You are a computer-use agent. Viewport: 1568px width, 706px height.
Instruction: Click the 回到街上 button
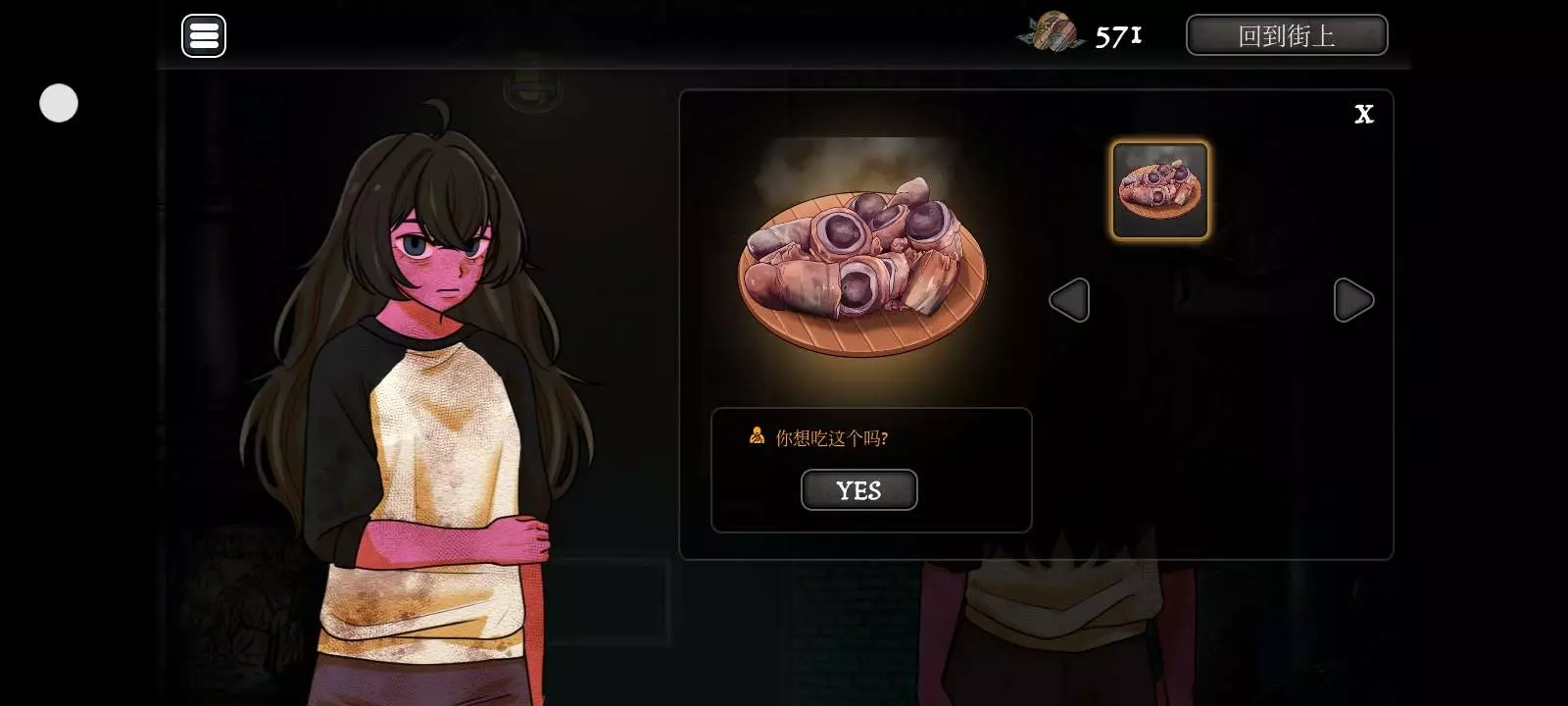(1287, 35)
